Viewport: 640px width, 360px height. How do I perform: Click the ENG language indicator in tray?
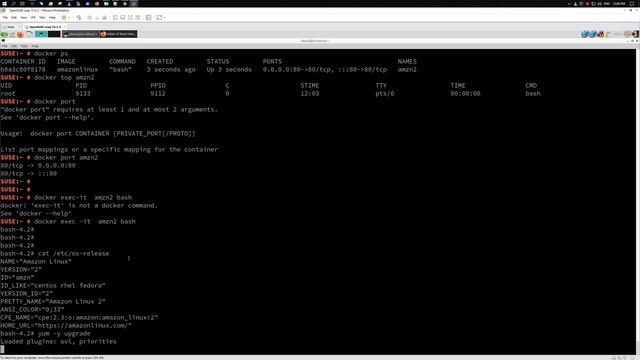(x=607, y=4)
